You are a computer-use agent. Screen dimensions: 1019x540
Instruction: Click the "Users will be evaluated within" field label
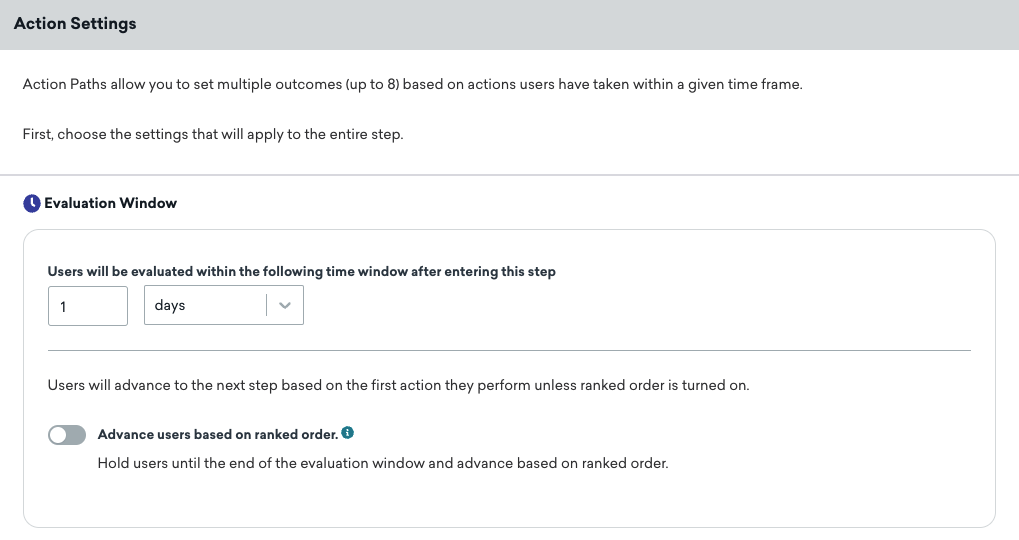pos(302,272)
